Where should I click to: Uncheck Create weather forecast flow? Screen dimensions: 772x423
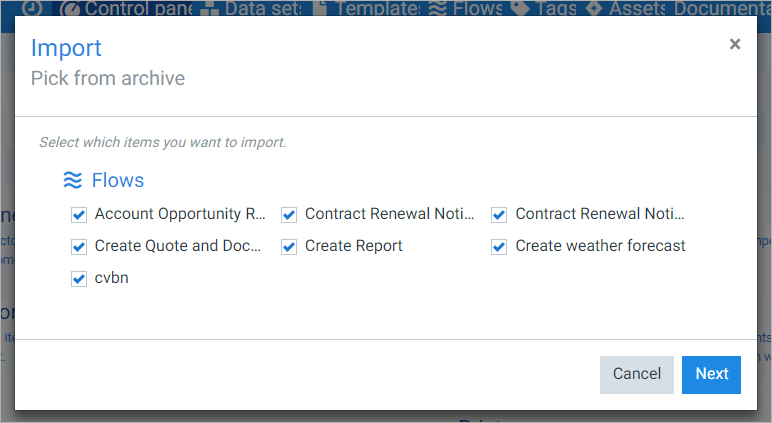[x=499, y=247]
